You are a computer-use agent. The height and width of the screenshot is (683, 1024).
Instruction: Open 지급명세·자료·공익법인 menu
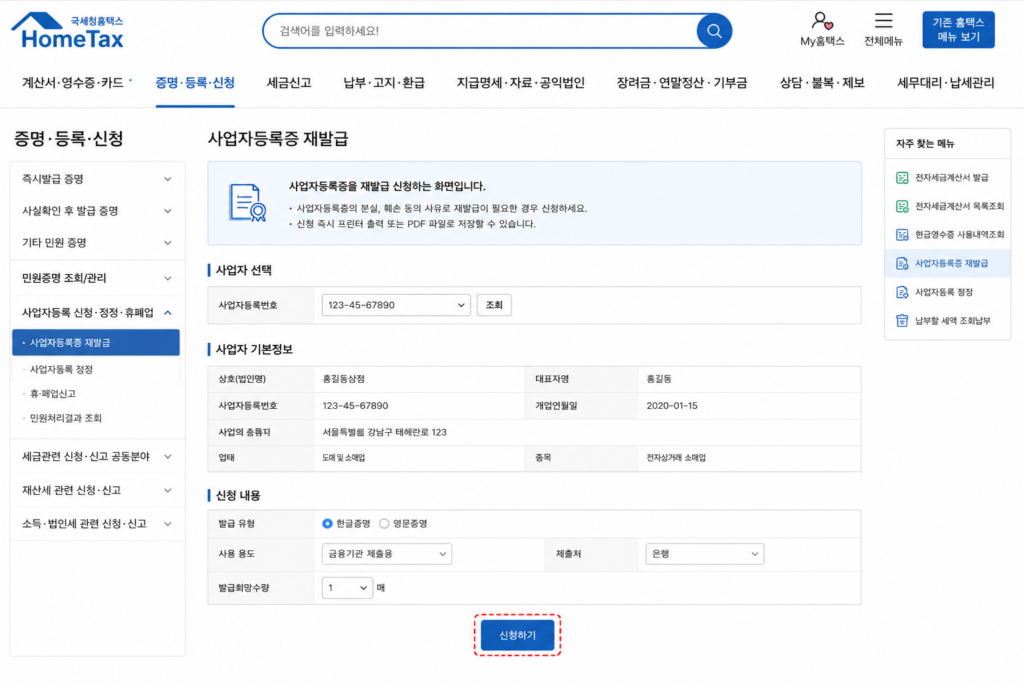click(x=520, y=83)
